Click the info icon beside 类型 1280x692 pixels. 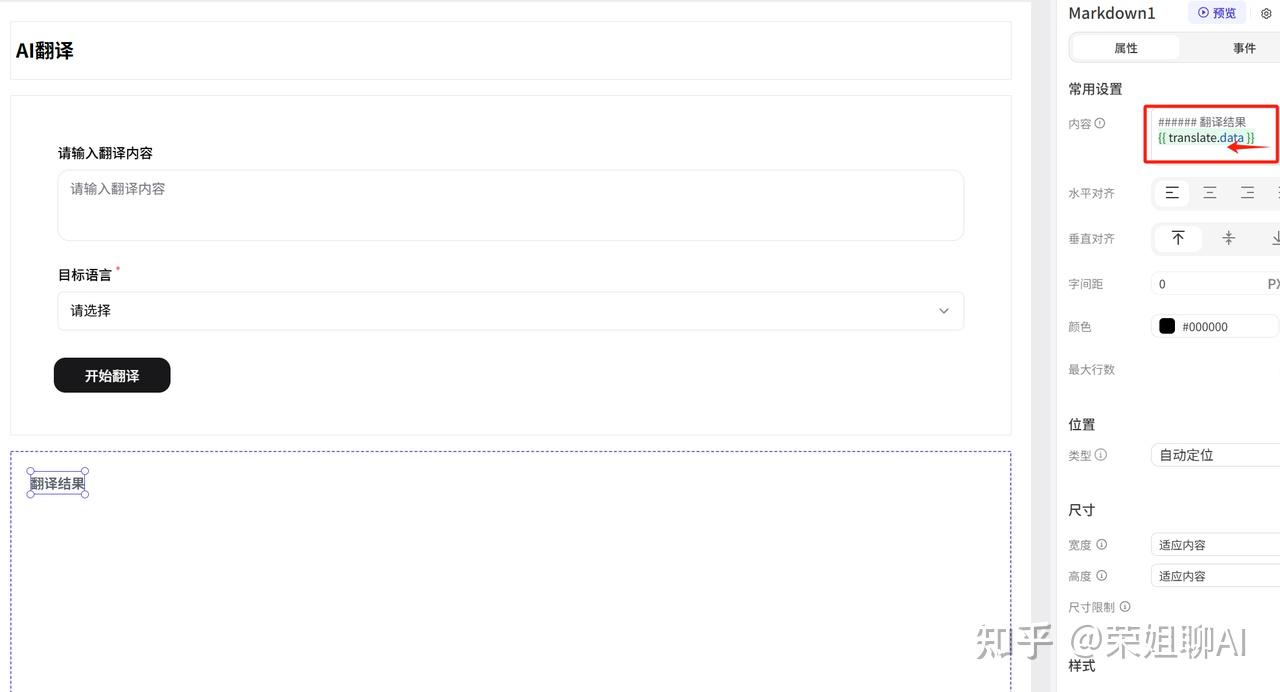pyautogui.click(x=1101, y=455)
